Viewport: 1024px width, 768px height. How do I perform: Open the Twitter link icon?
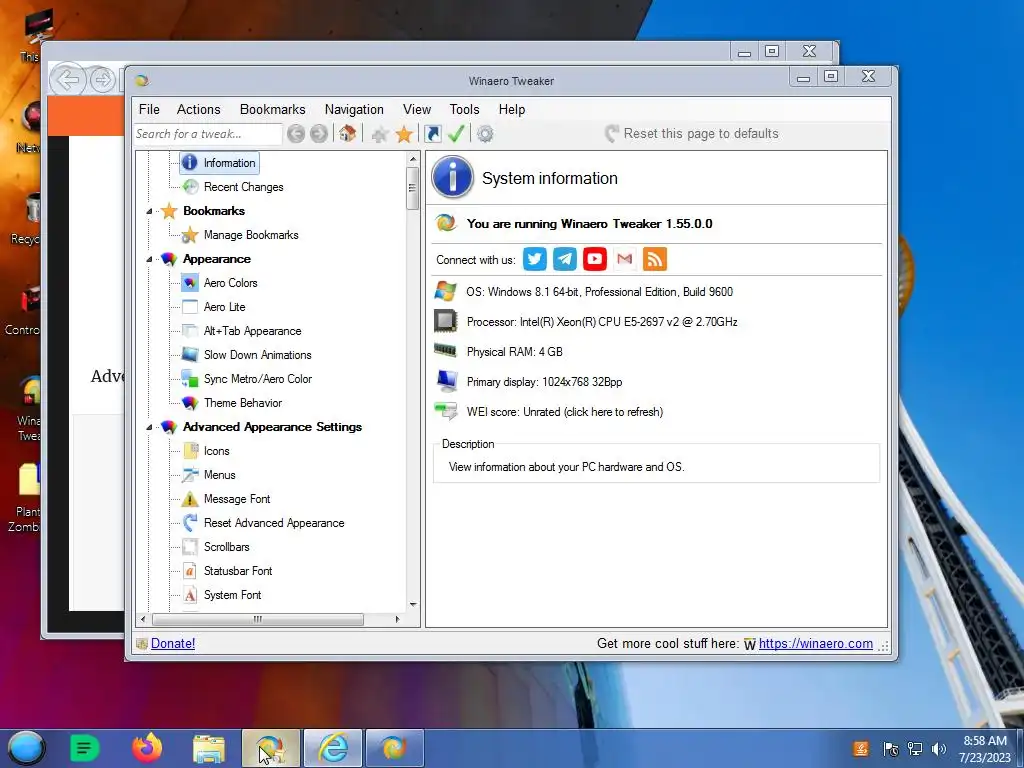[534, 259]
